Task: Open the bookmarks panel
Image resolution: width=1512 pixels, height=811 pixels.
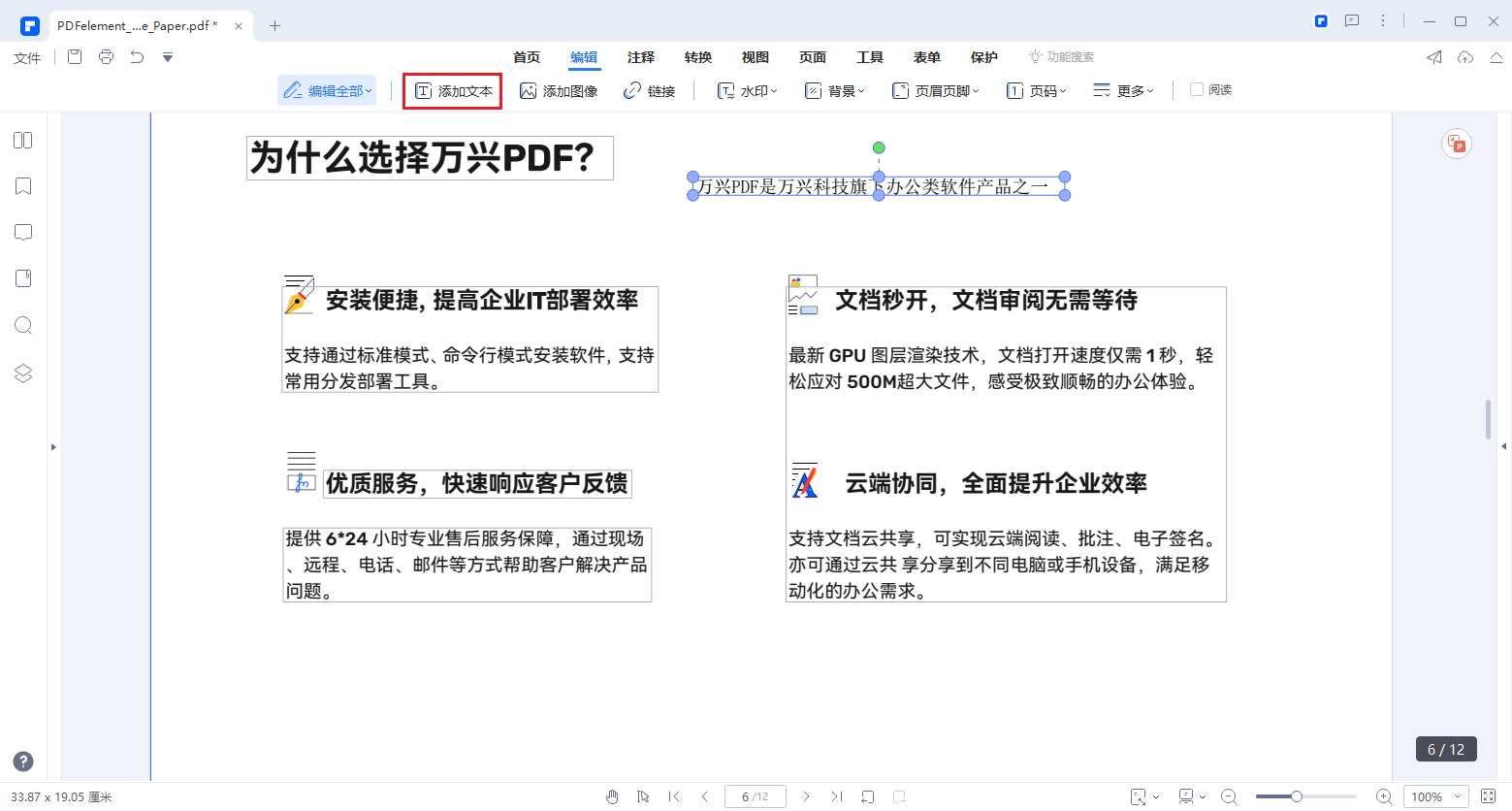Action: point(22,185)
